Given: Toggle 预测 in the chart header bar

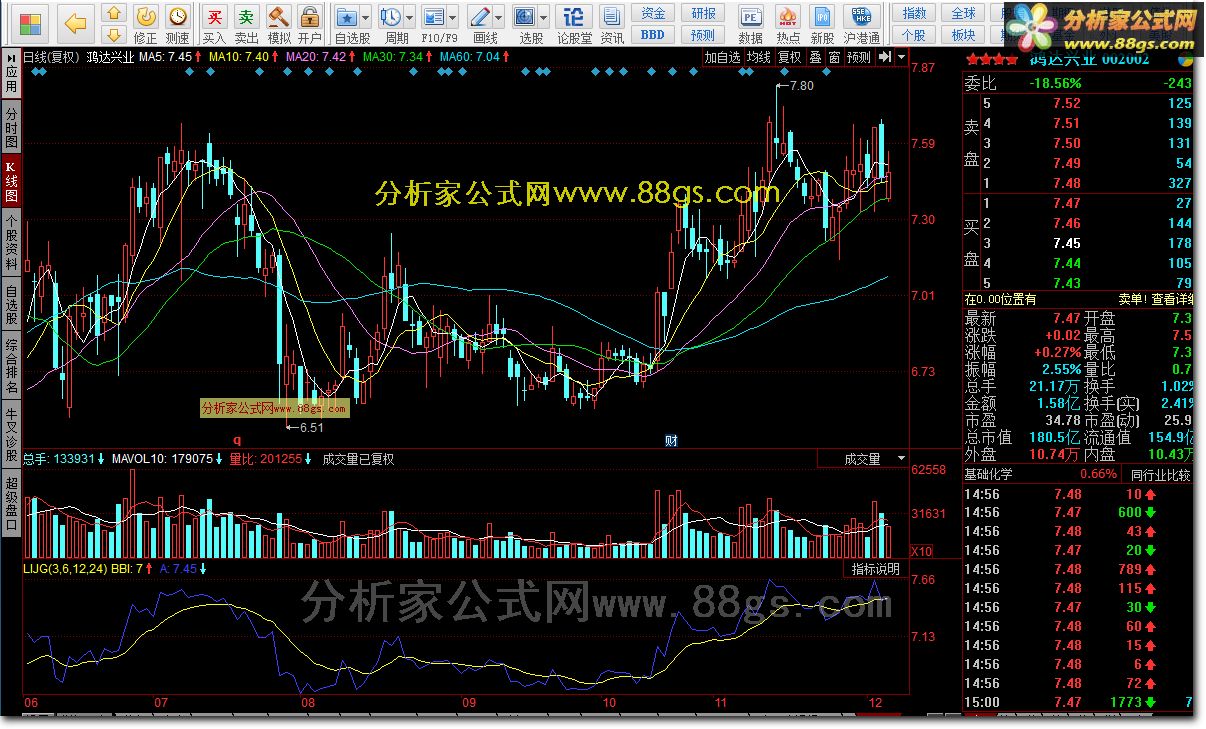Looking at the screenshot, I should [859, 57].
